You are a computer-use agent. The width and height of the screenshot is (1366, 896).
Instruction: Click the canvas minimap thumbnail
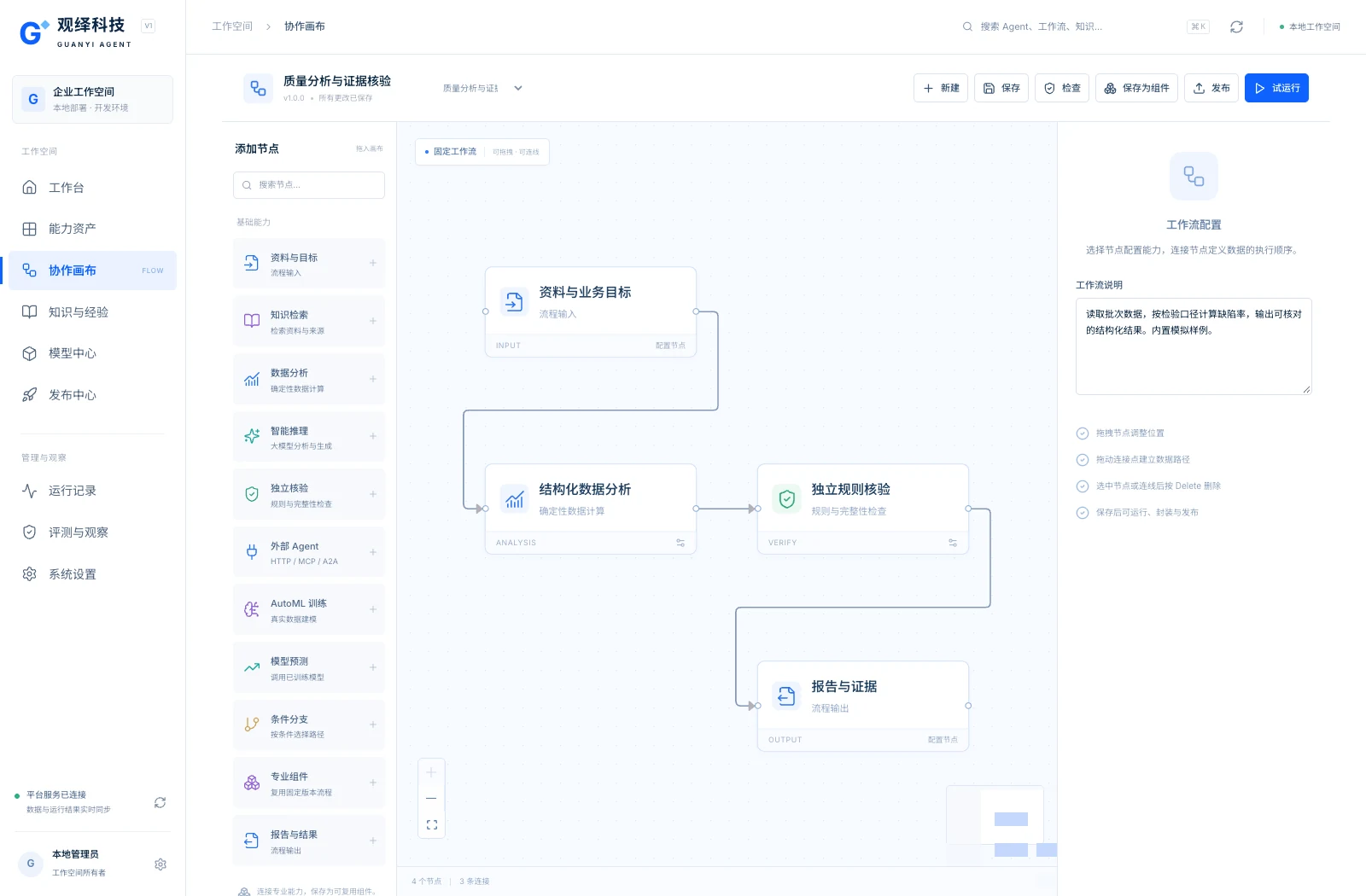(x=1001, y=820)
